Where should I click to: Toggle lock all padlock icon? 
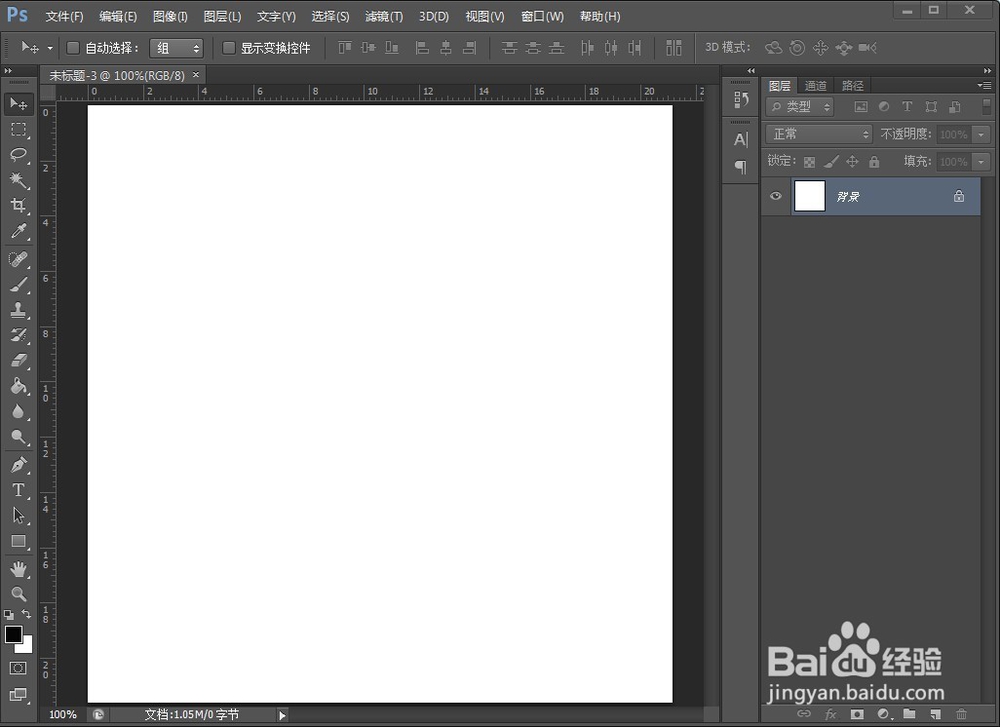point(874,162)
